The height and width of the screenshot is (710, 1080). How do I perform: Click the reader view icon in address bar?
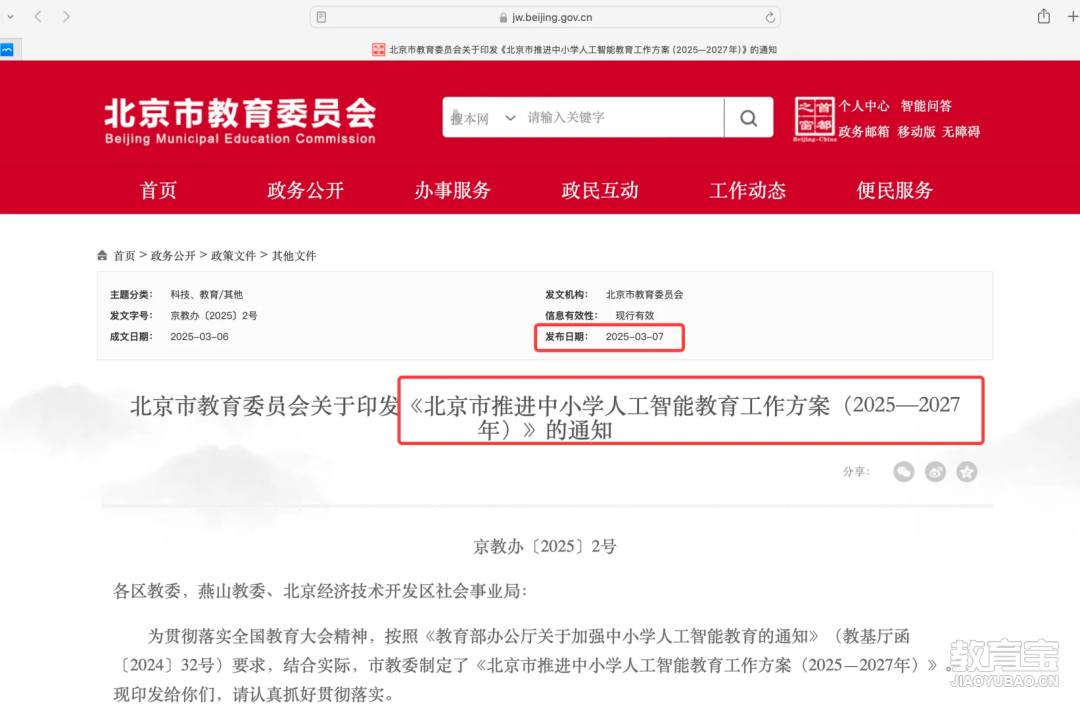click(x=322, y=17)
